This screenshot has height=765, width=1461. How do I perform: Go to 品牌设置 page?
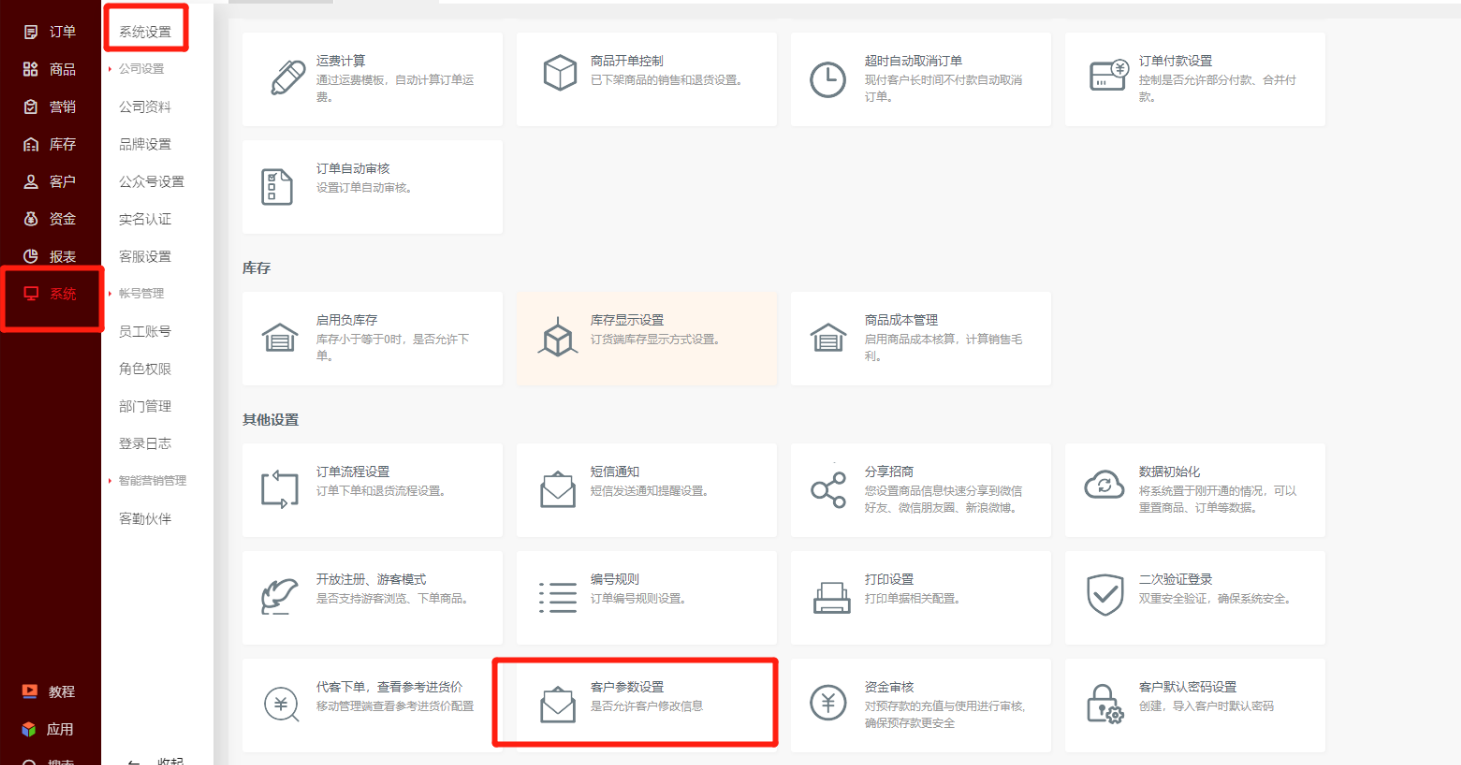pos(145,144)
